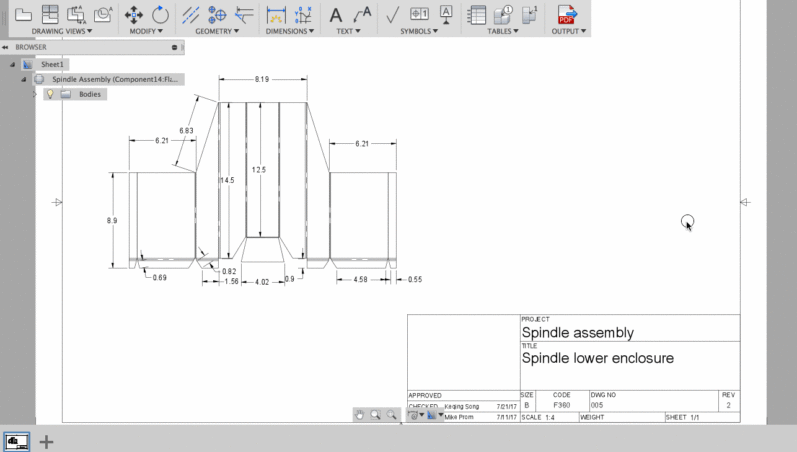The image size is (797, 452).
Task: Click the DWG NO 005 value
Action: pos(597,405)
